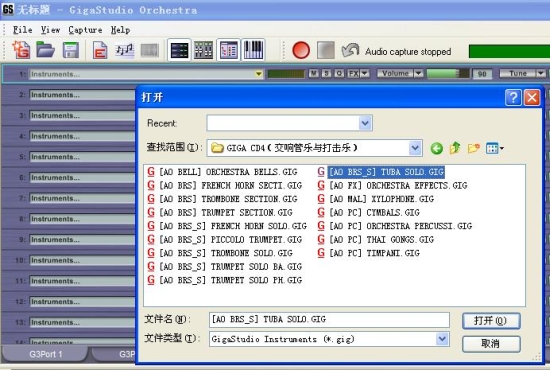Click the file name input field
The height and width of the screenshot is (370, 550).
pos(329,319)
